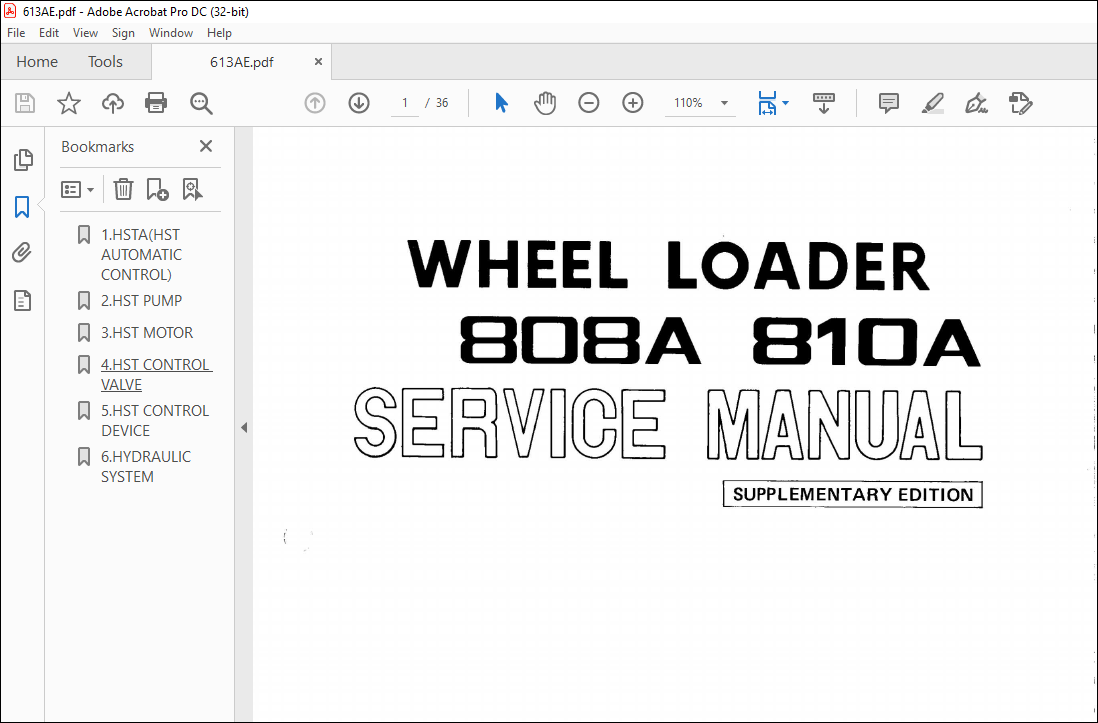
Task: Switch to the Home tab
Action: pyautogui.click(x=37, y=62)
